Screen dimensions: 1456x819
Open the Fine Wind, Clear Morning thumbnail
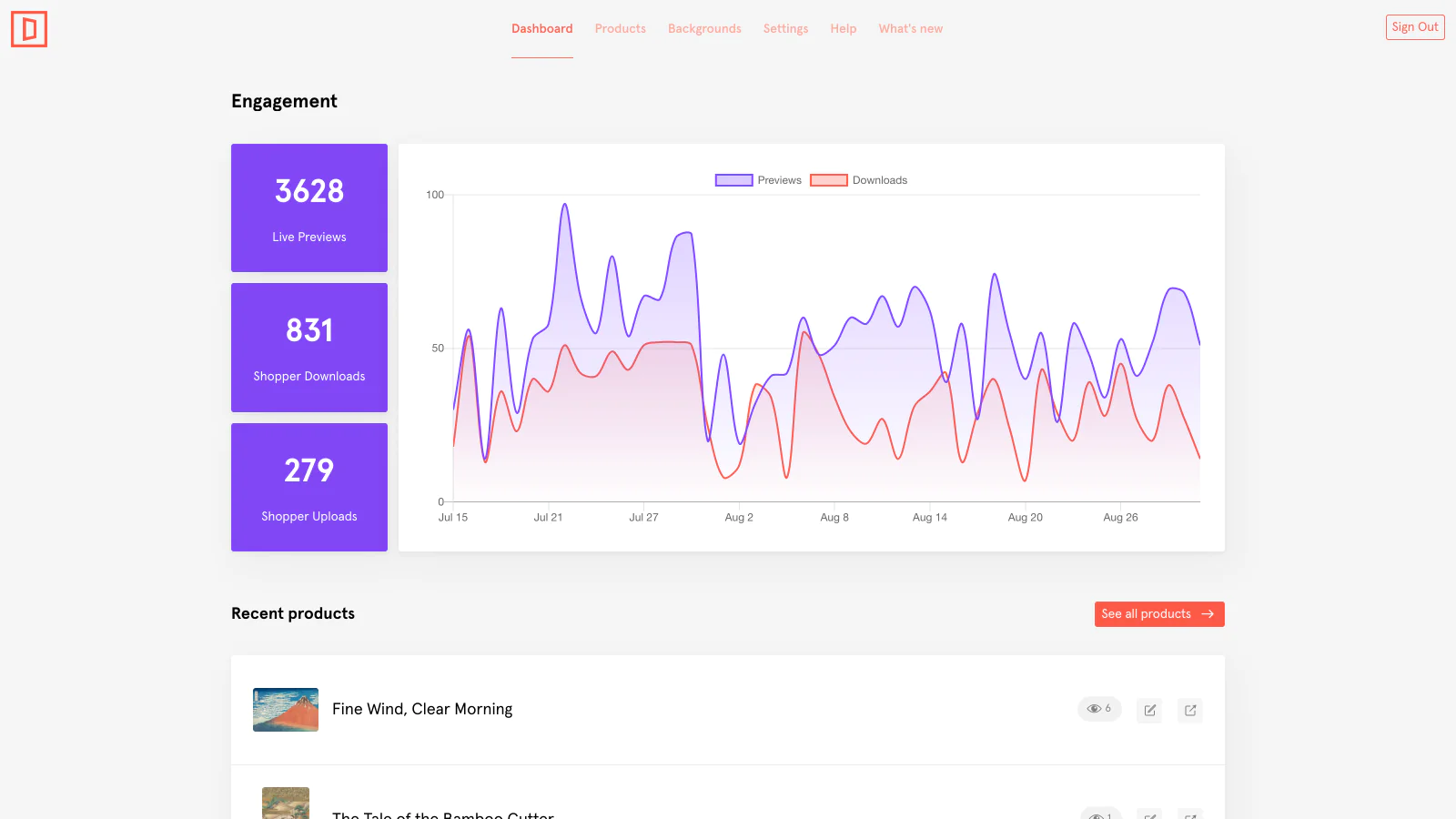pos(286,710)
